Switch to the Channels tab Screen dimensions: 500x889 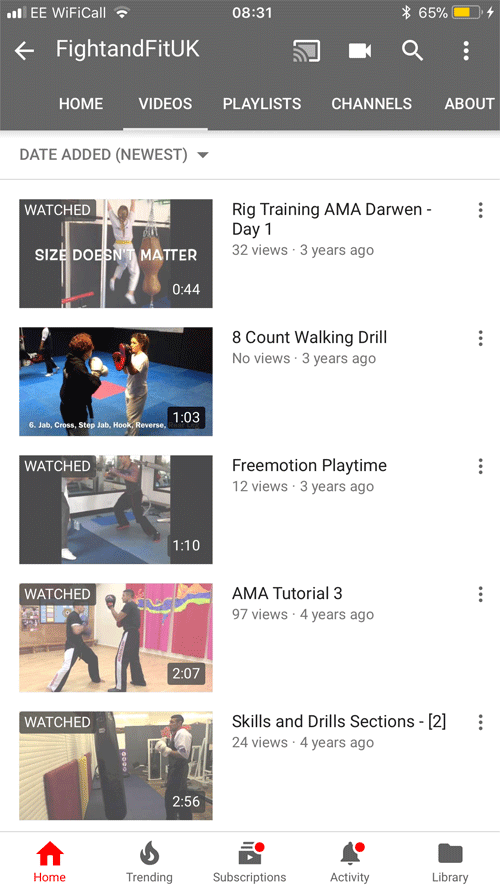pyautogui.click(x=371, y=104)
